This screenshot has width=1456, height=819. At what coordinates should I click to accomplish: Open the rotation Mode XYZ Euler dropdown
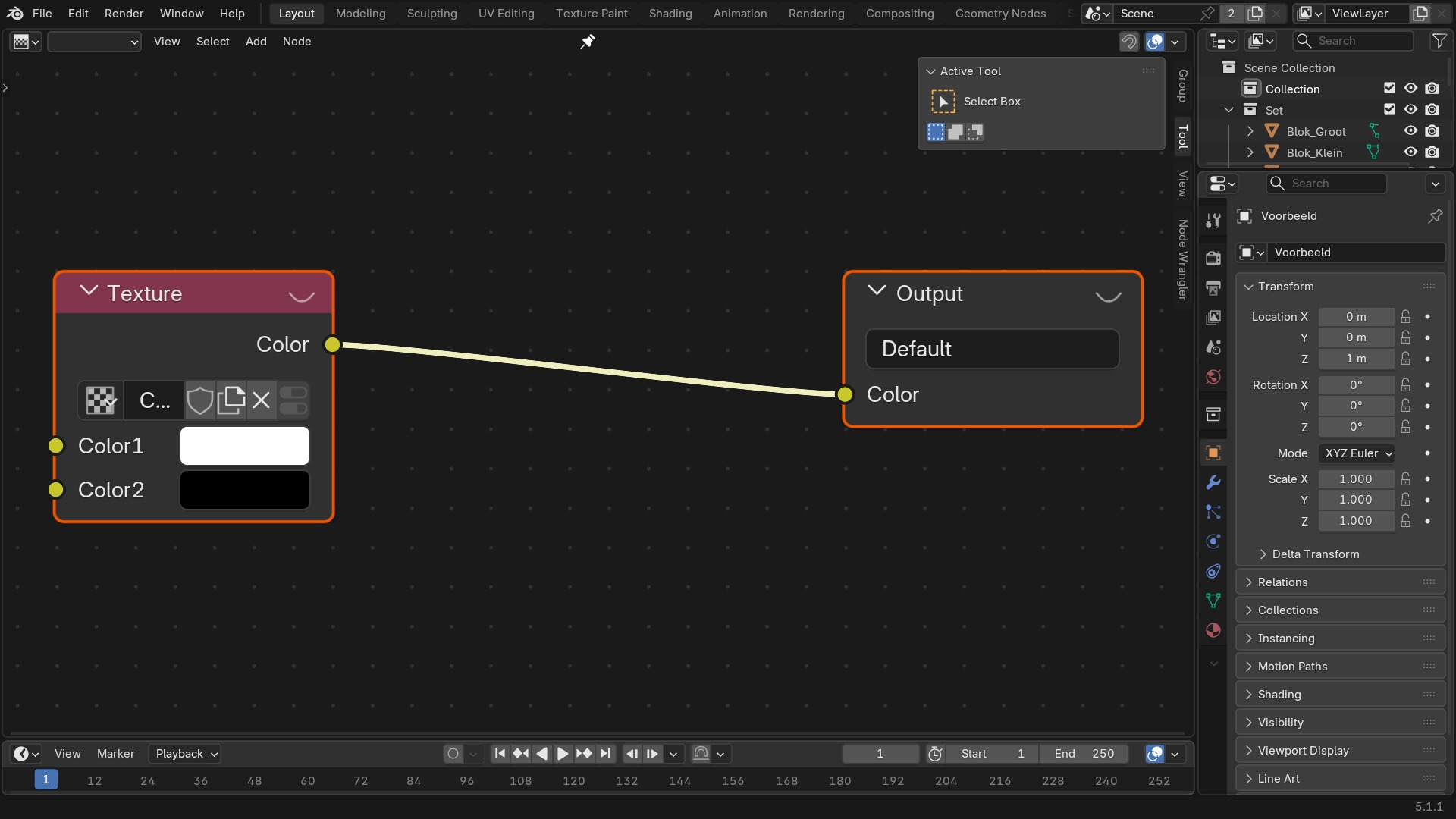click(1357, 453)
